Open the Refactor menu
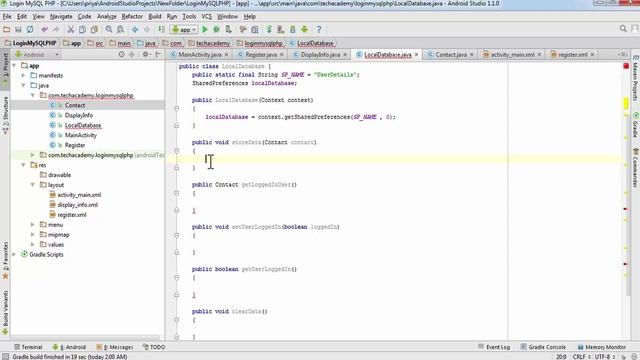Image resolution: width=640 pixels, height=360 pixels. point(132,17)
